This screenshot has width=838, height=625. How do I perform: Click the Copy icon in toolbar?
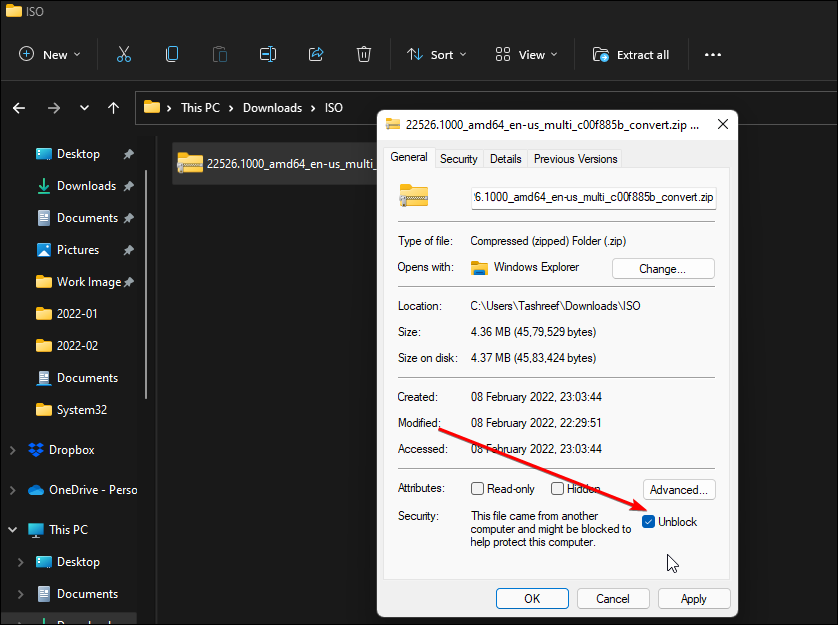tap(172, 54)
